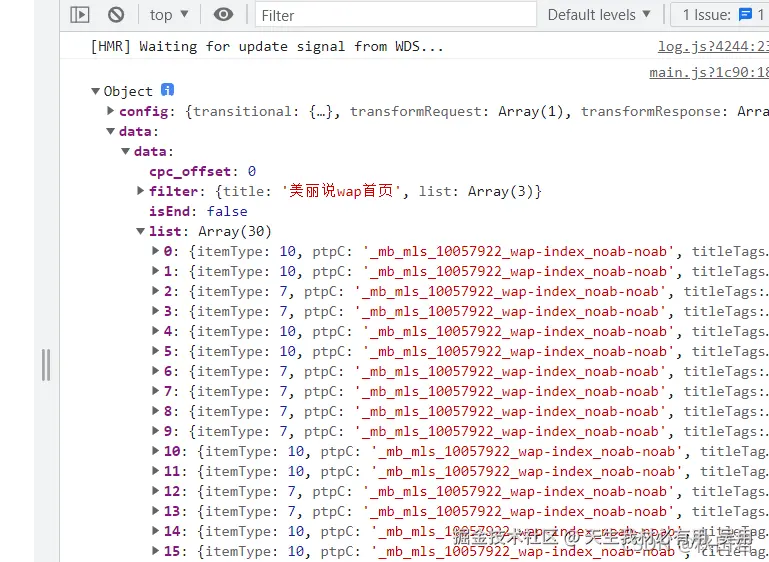Click the DevTools panel divider handle
The image size is (769, 562).
point(46,365)
